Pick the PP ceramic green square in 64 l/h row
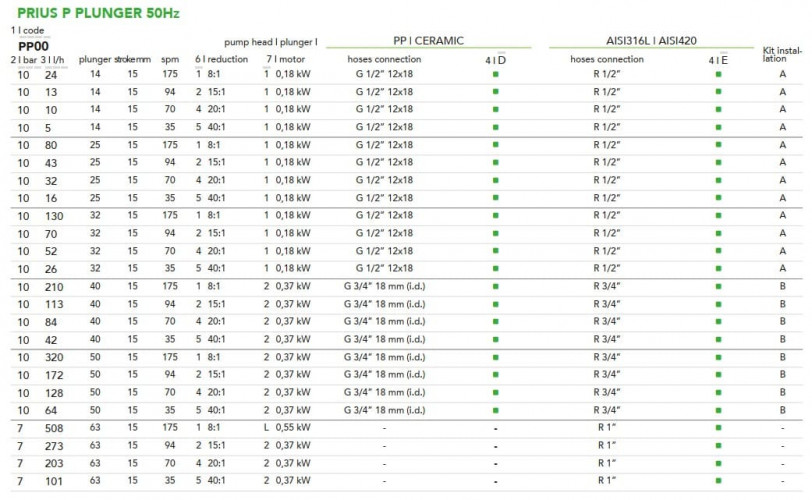Viewport: 812px width, 500px height. 495,410
